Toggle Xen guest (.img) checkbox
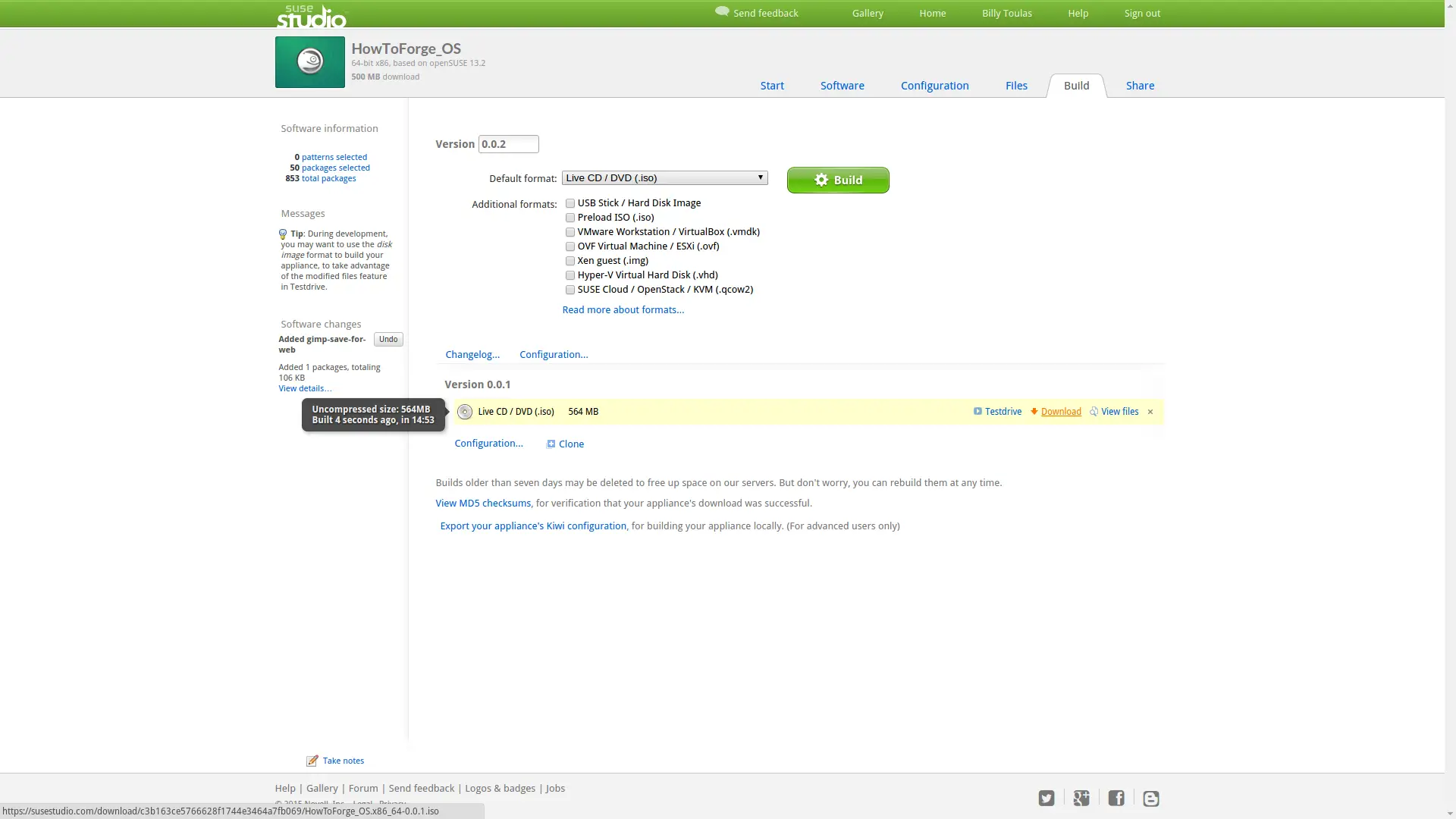Screen dimensions: 1456x819 click(570, 261)
